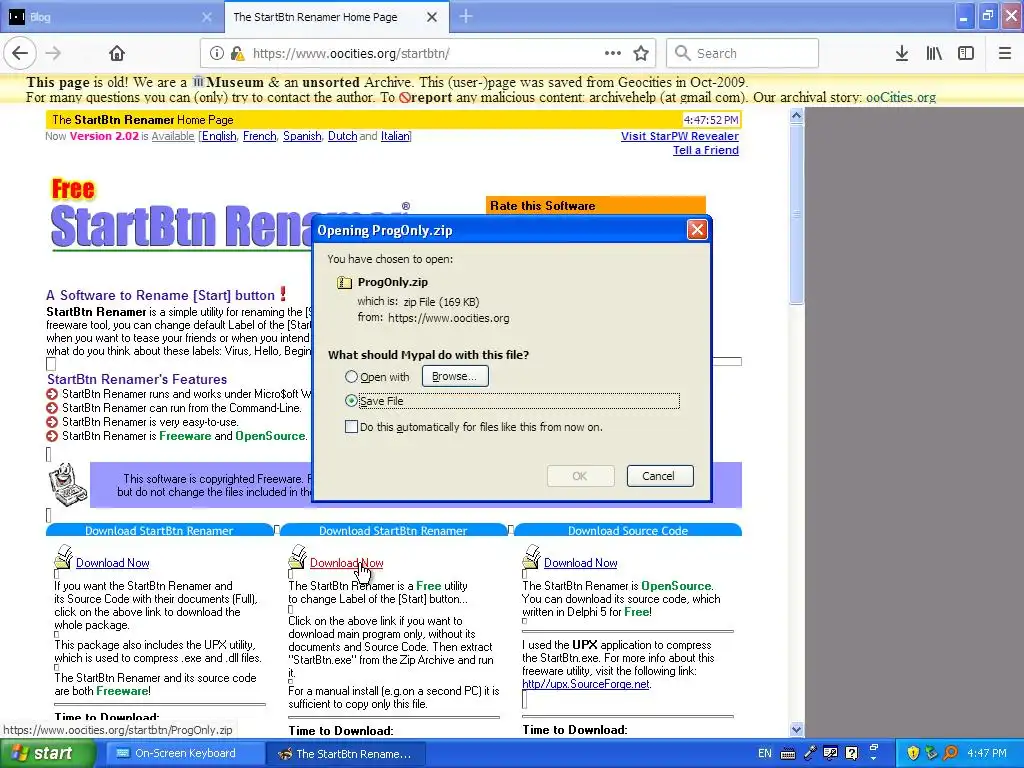Click the padlock security icon in address bar
This screenshot has width=1024, height=768.
(237, 53)
